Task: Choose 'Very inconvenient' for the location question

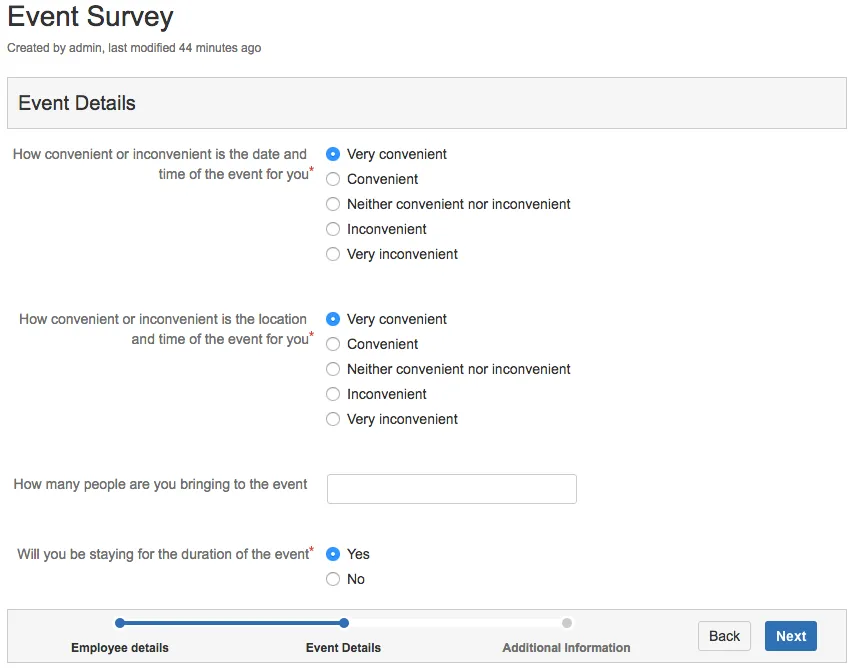Action: [x=333, y=420]
